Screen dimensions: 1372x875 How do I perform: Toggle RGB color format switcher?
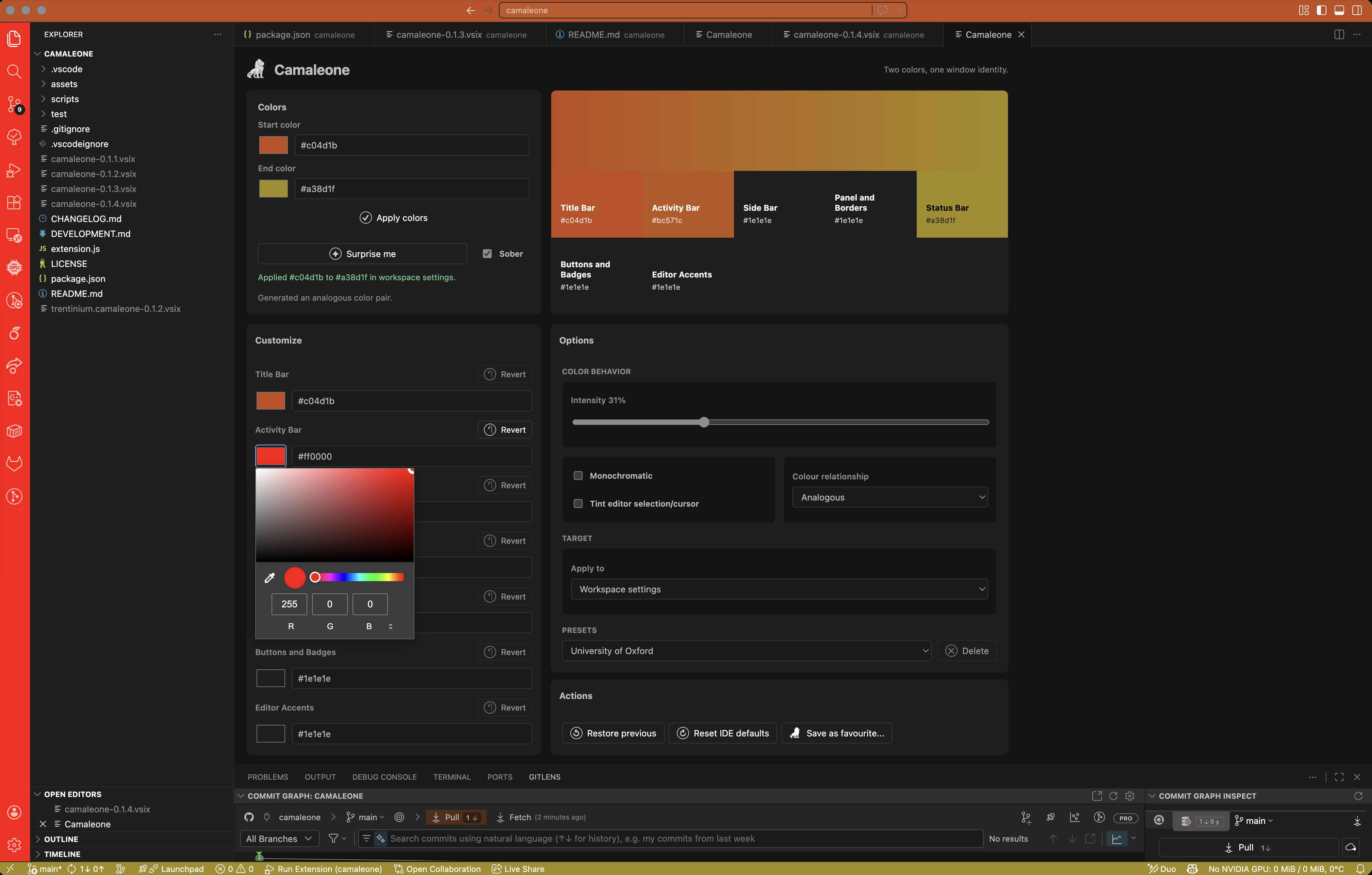390,626
